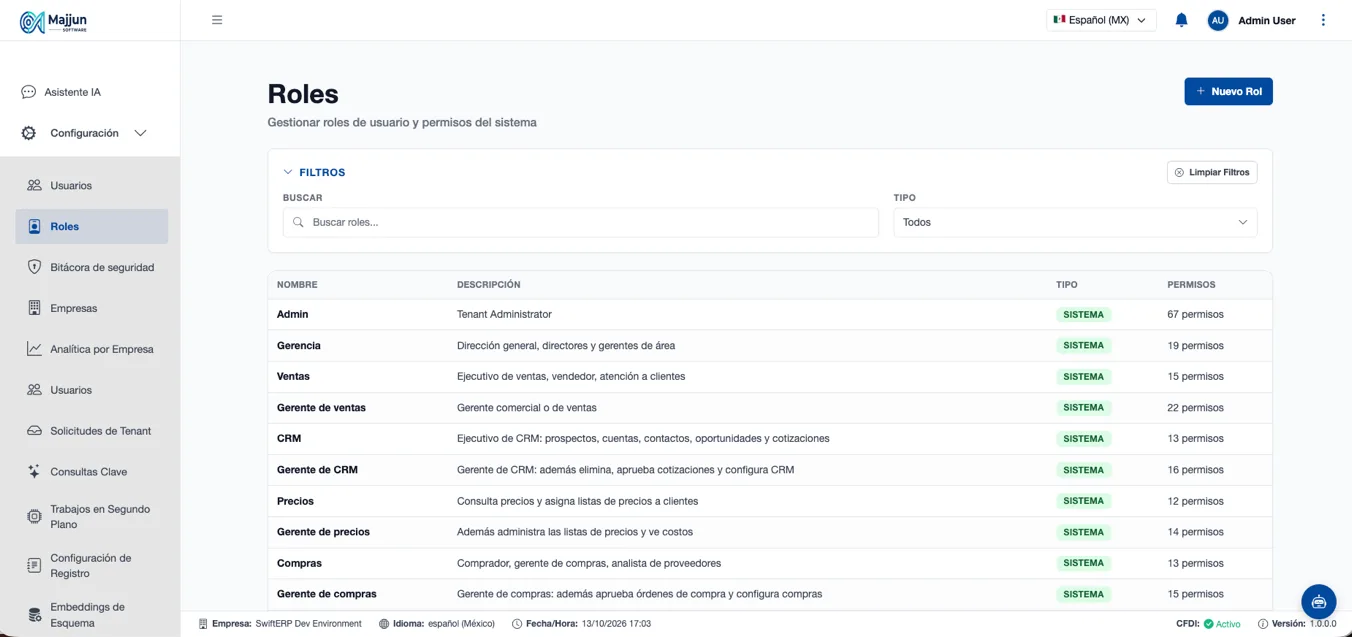Click the Nuevo Rol button
The width and height of the screenshot is (1352, 637).
coord(1228,91)
